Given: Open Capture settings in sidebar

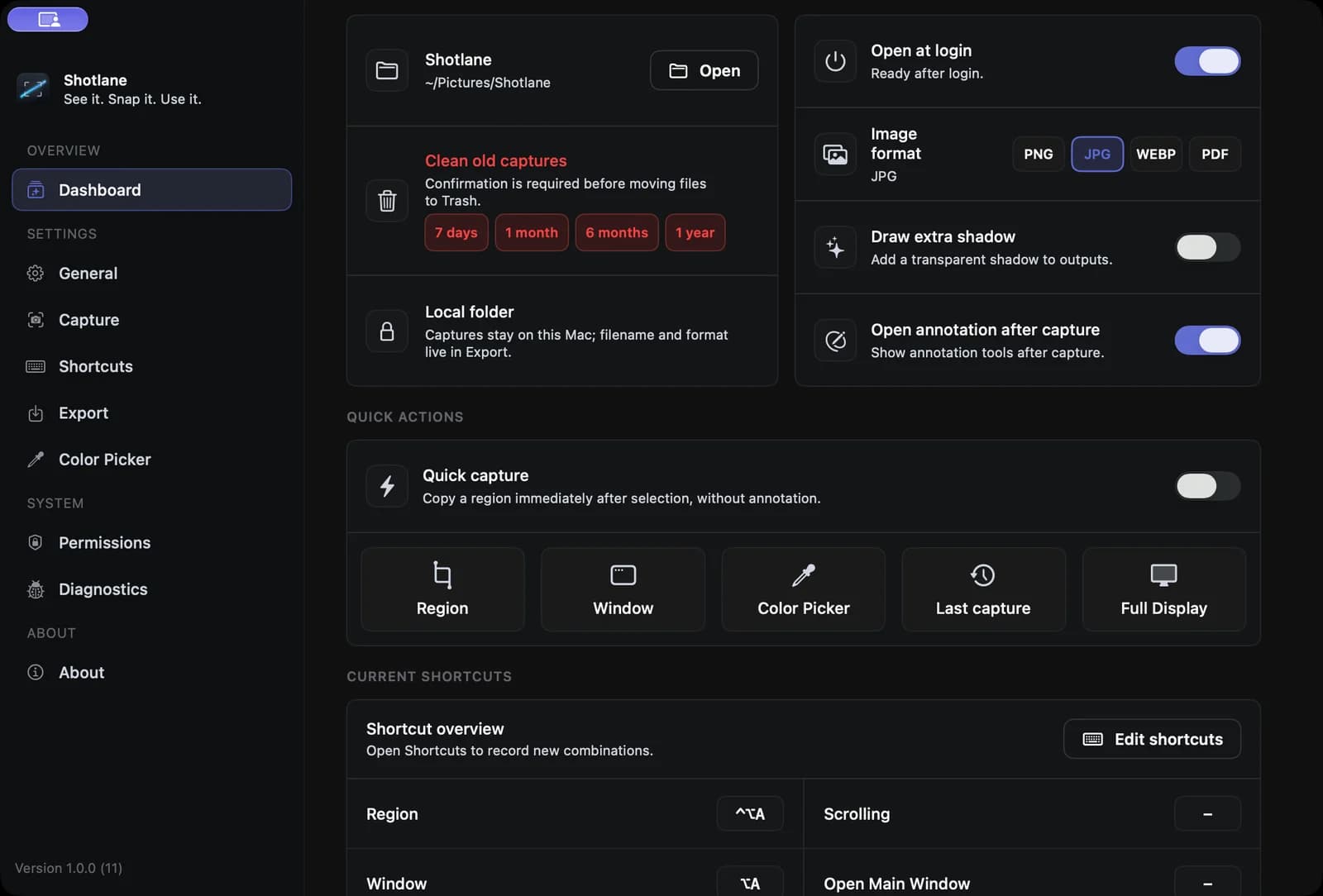Looking at the screenshot, I should click(152, 320).
